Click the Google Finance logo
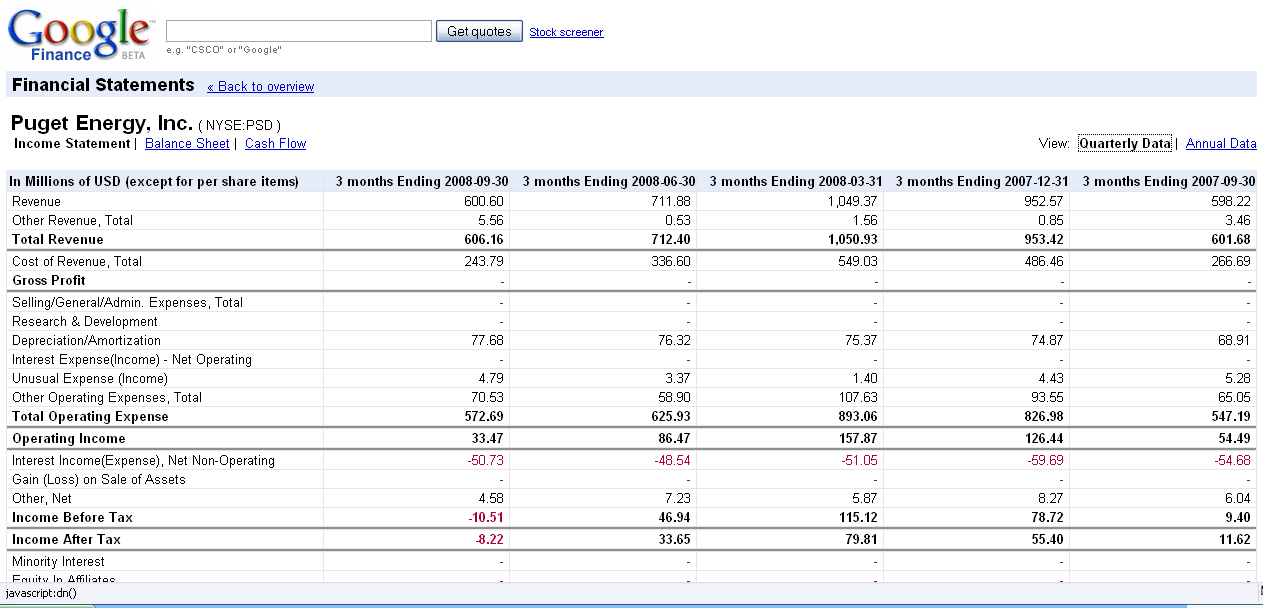 click(x=81, y=34)
